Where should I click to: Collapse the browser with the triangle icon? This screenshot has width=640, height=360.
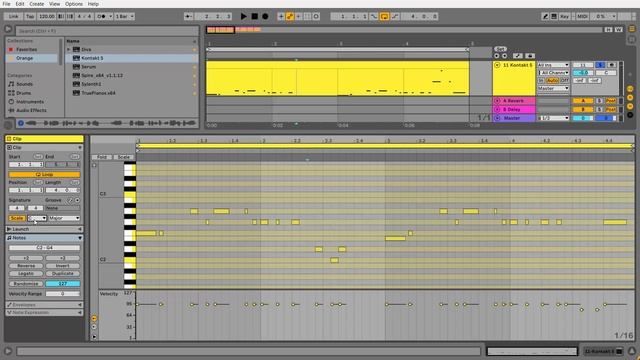8,29
